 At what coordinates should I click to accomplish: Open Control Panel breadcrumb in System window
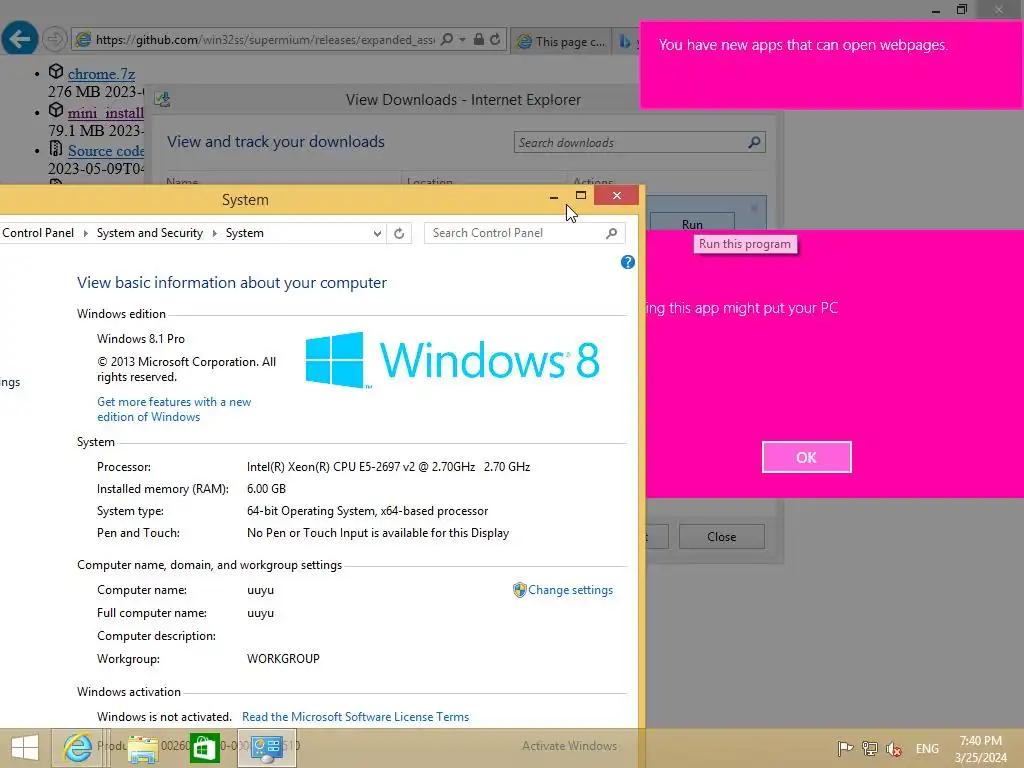click(x=38, y=233)
